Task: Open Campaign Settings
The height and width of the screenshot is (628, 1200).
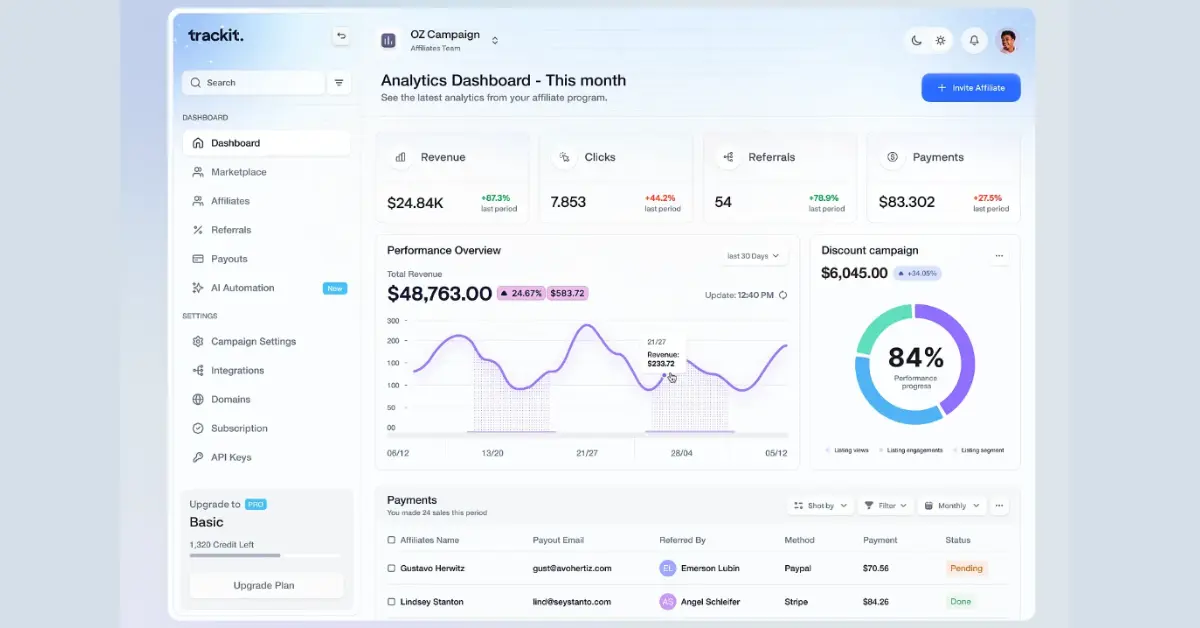Action: pyautogui.click(x=254, y=341)
